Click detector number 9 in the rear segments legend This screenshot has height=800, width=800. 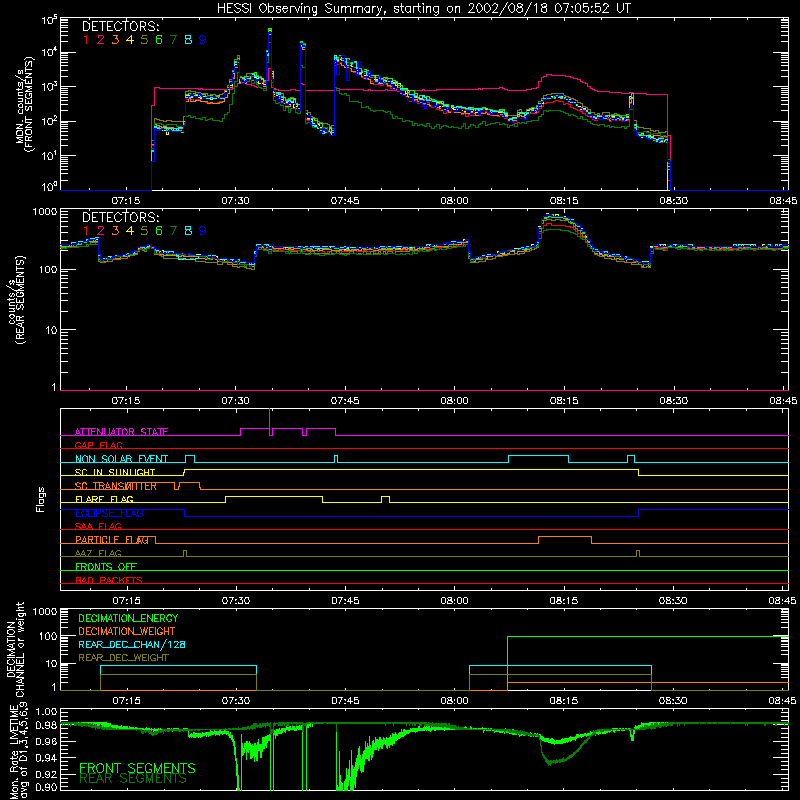[x=203, y=231]
